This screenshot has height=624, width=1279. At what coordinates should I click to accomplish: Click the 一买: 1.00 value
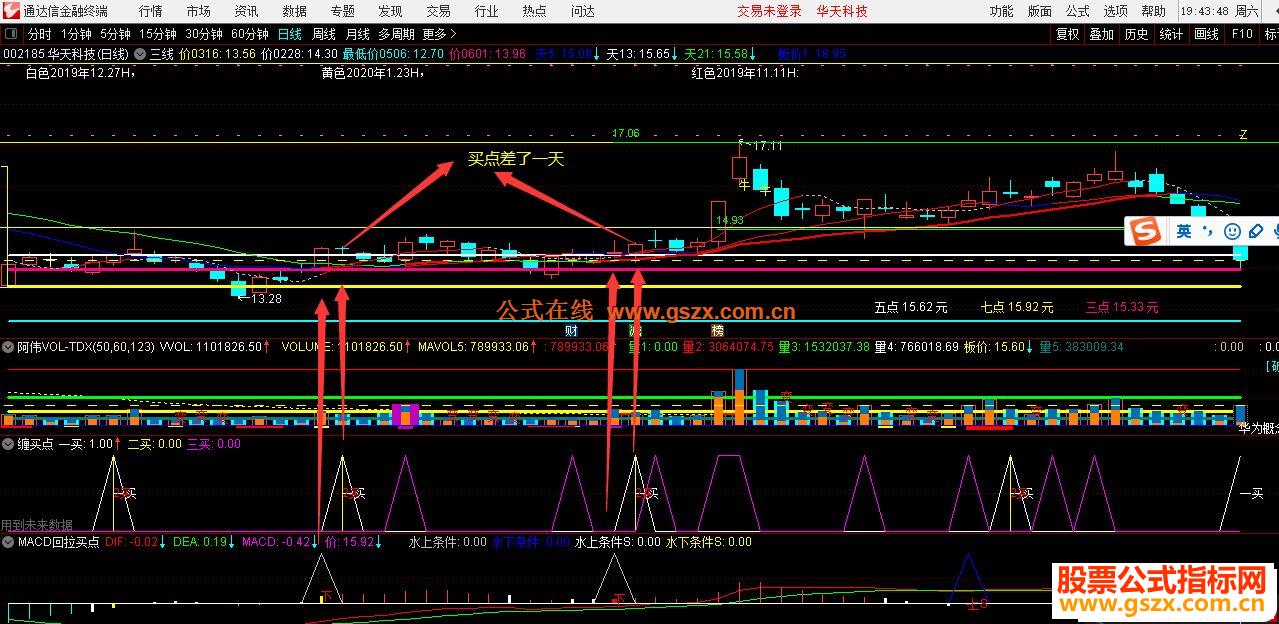(x=87, y=444)
